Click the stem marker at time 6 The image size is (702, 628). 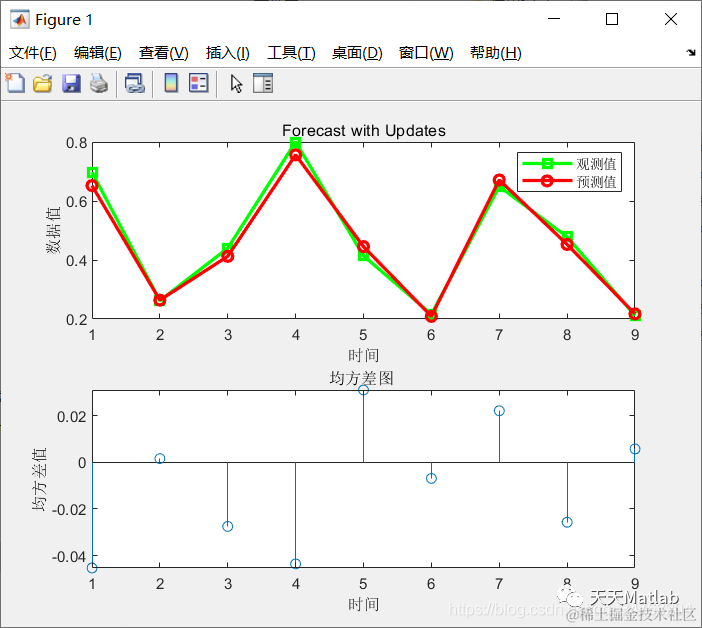[431, 478]
